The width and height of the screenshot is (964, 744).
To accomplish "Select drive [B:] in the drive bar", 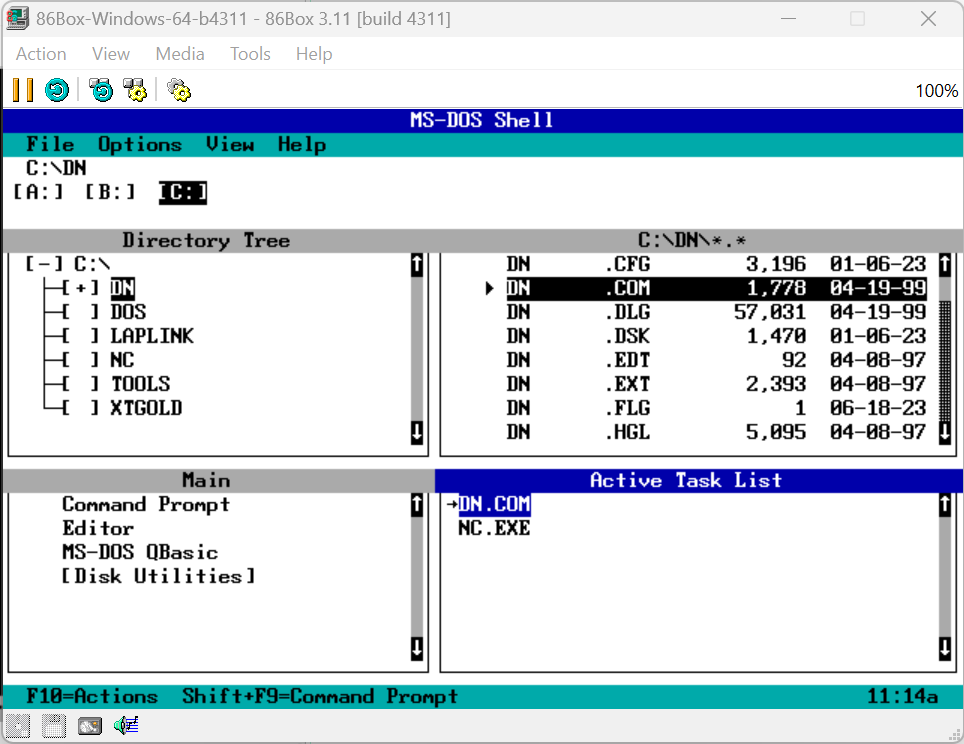I will 110,192.
